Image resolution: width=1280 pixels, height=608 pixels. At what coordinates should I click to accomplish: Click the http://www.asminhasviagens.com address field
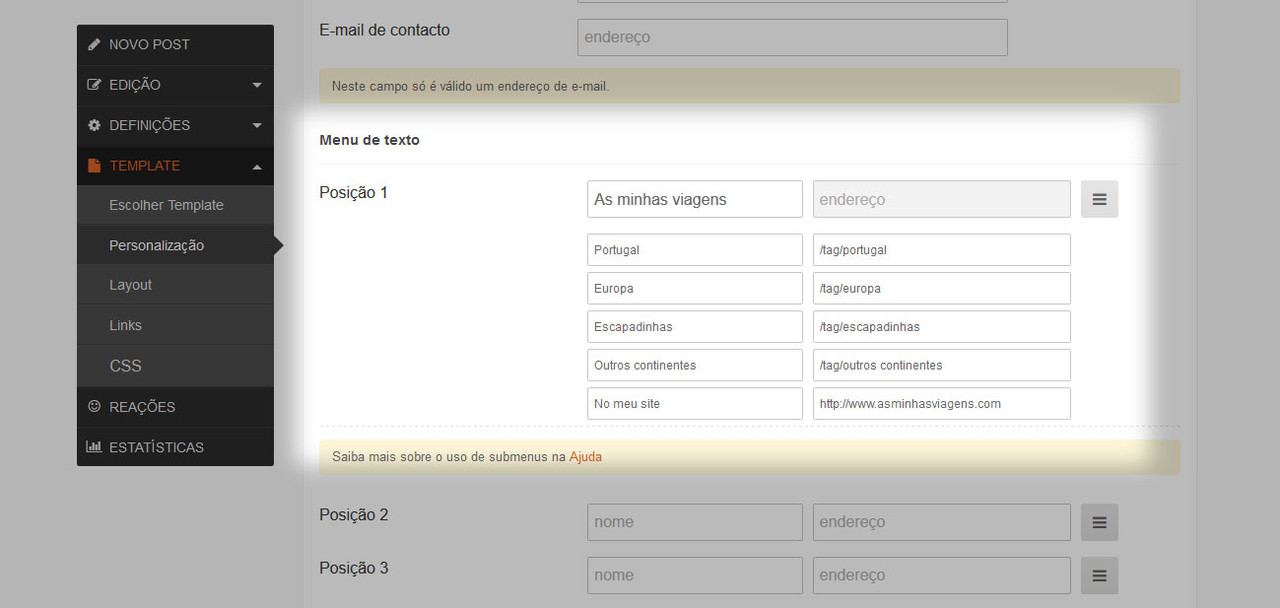(x=942, y=403)
